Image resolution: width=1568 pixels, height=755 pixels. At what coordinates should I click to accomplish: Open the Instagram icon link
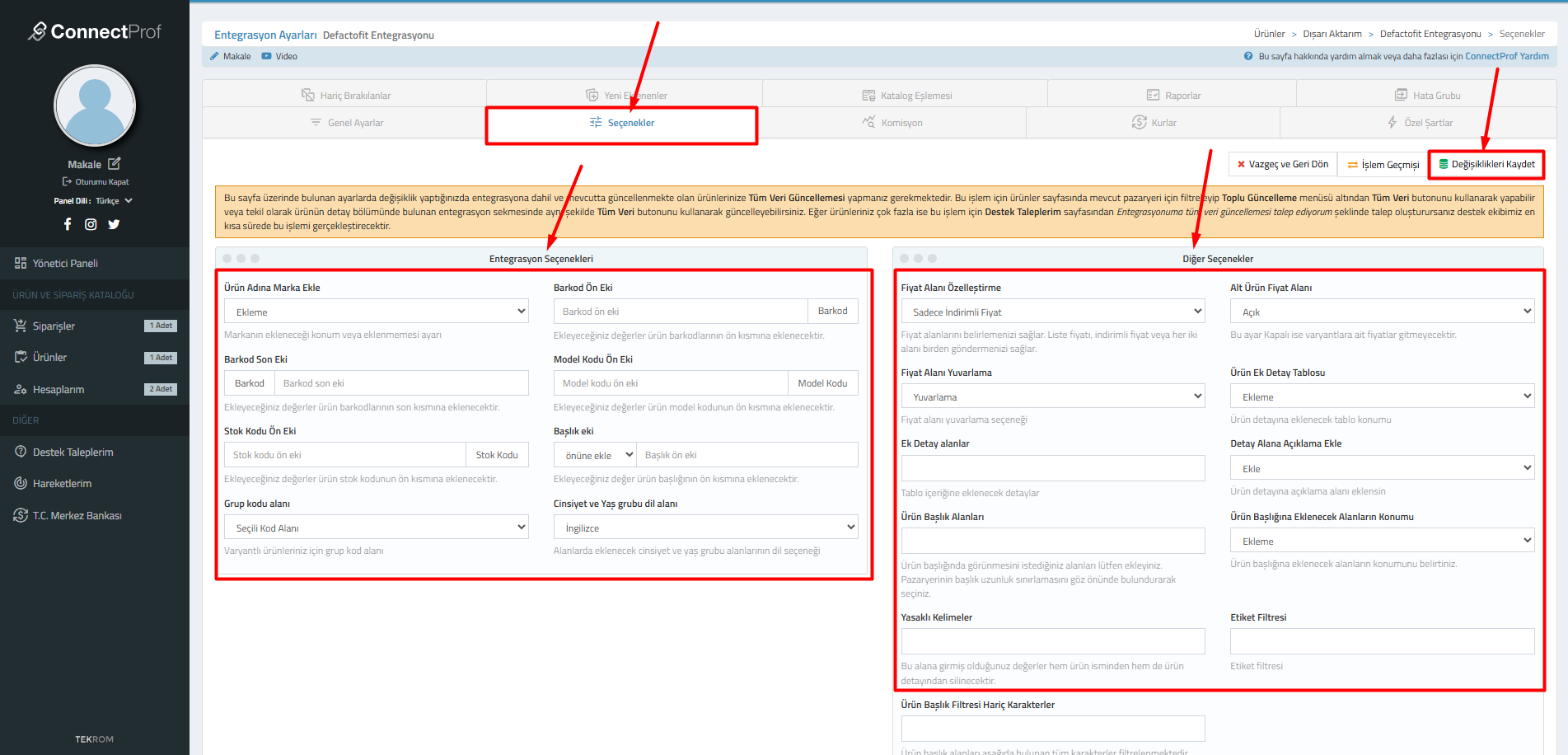[x=91, y=224]
